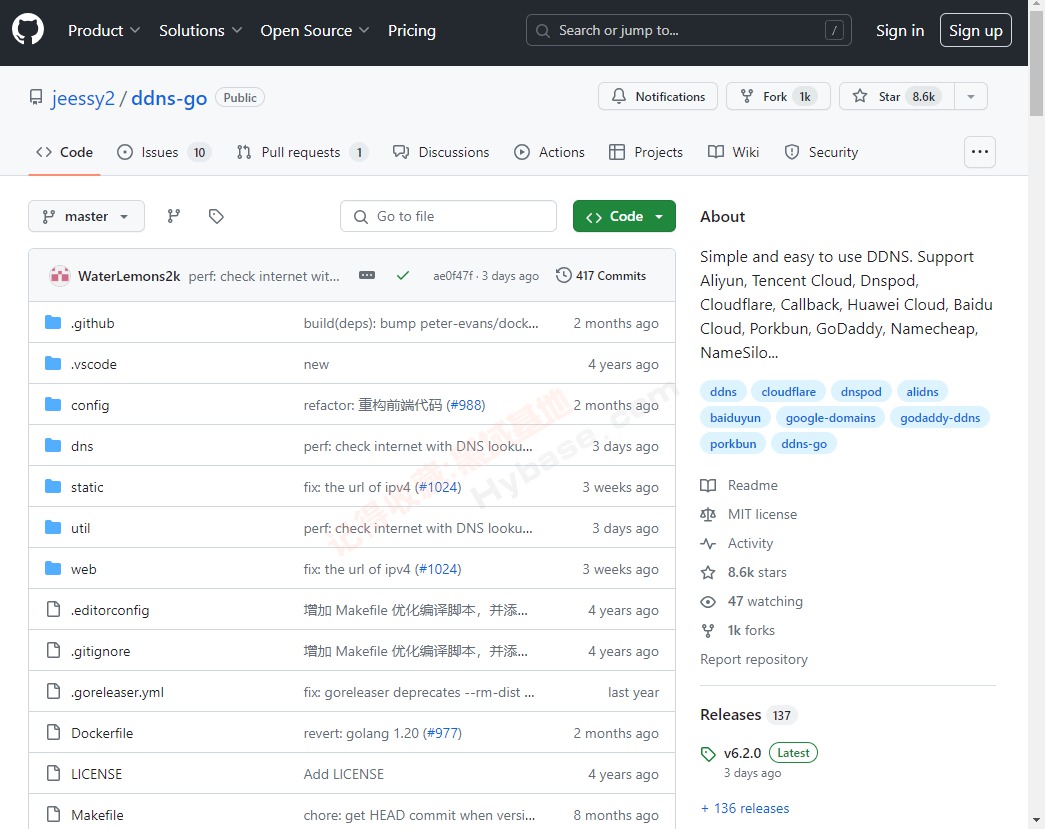
Task: Switch to the Projects tab
Action: point(646,152)
